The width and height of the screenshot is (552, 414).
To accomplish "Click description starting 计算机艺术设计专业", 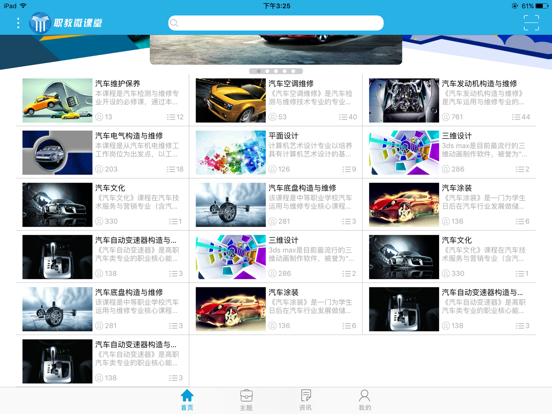I will pyautogui.click(x=310, y=150).
